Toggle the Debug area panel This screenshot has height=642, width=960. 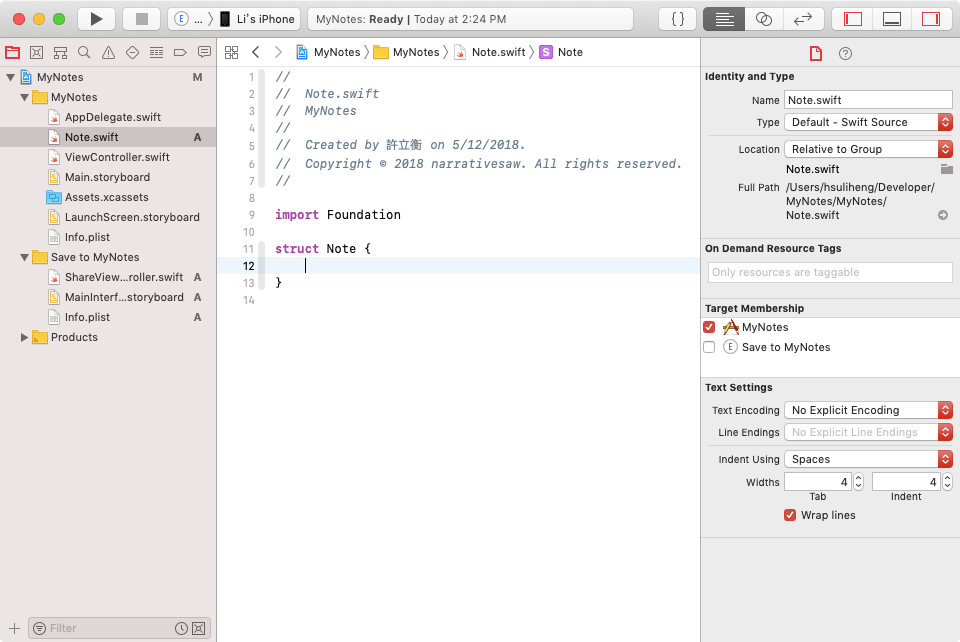tap(892, 19)
